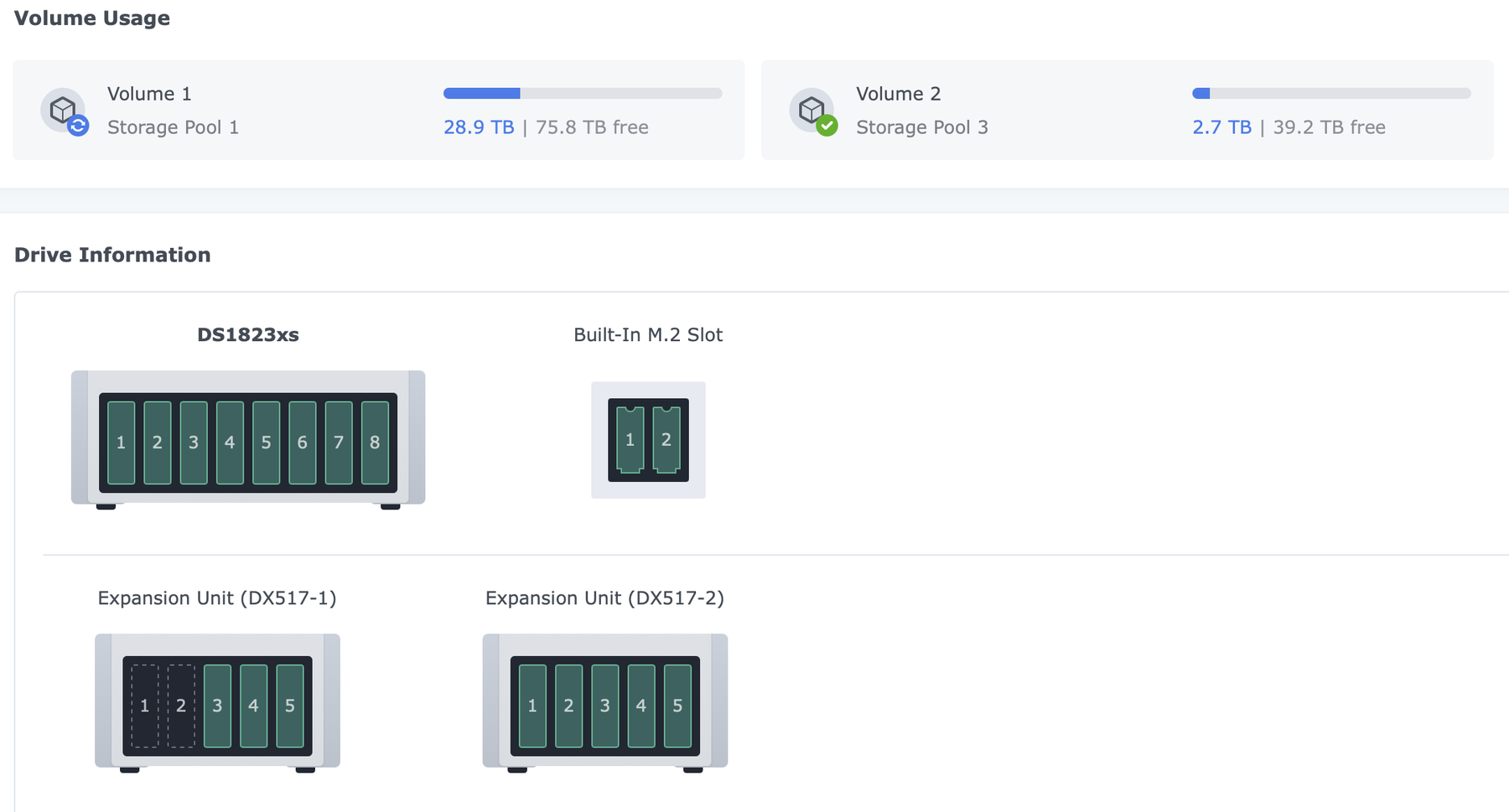The height and width of the screenshot is (812, 1509).
Task: Select drive bay 2 in DS1823xs
Action: pos(158,442)
